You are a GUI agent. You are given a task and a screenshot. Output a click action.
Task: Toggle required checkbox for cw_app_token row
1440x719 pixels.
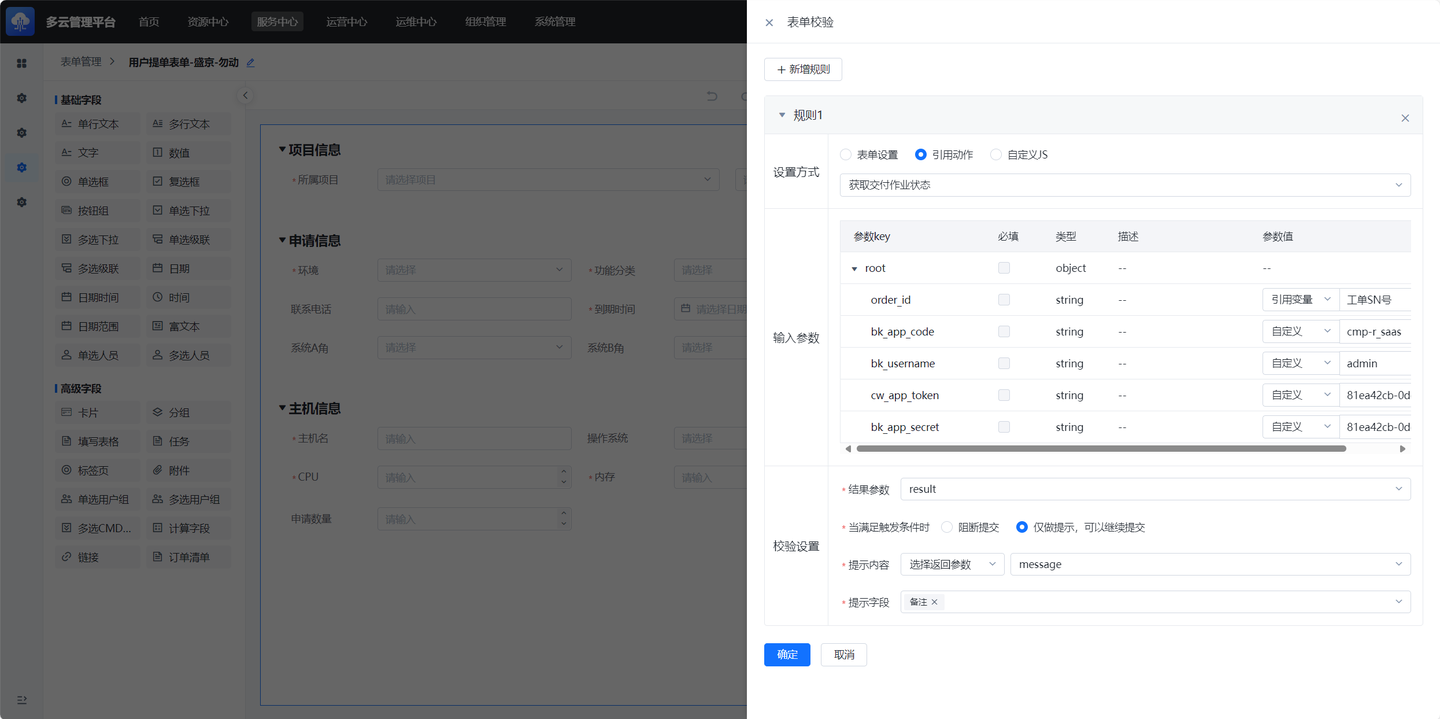(x=1004, y=396)
